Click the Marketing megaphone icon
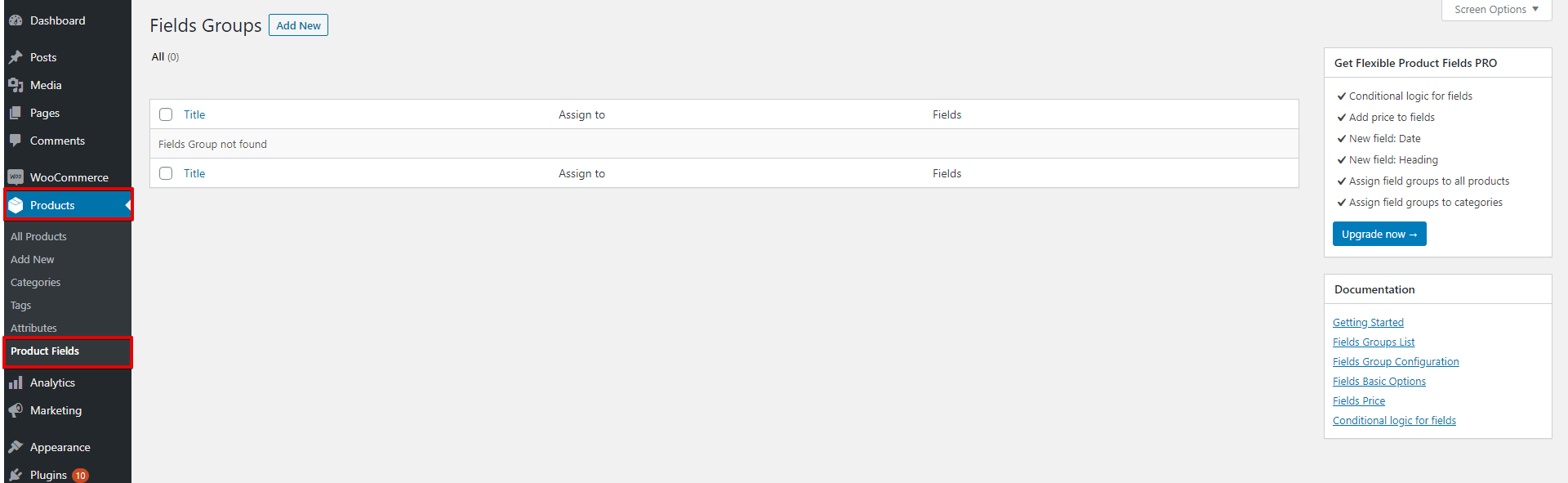Viewport: 1568px width, 483px height. pyautogui.click(x=16, y=410)
